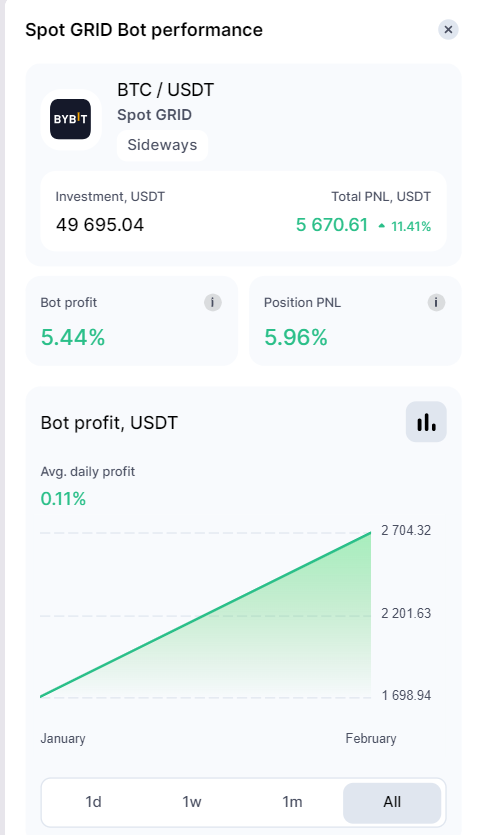Click the Sideways strategy tag
478x835 pixels.
coord(162,145)
